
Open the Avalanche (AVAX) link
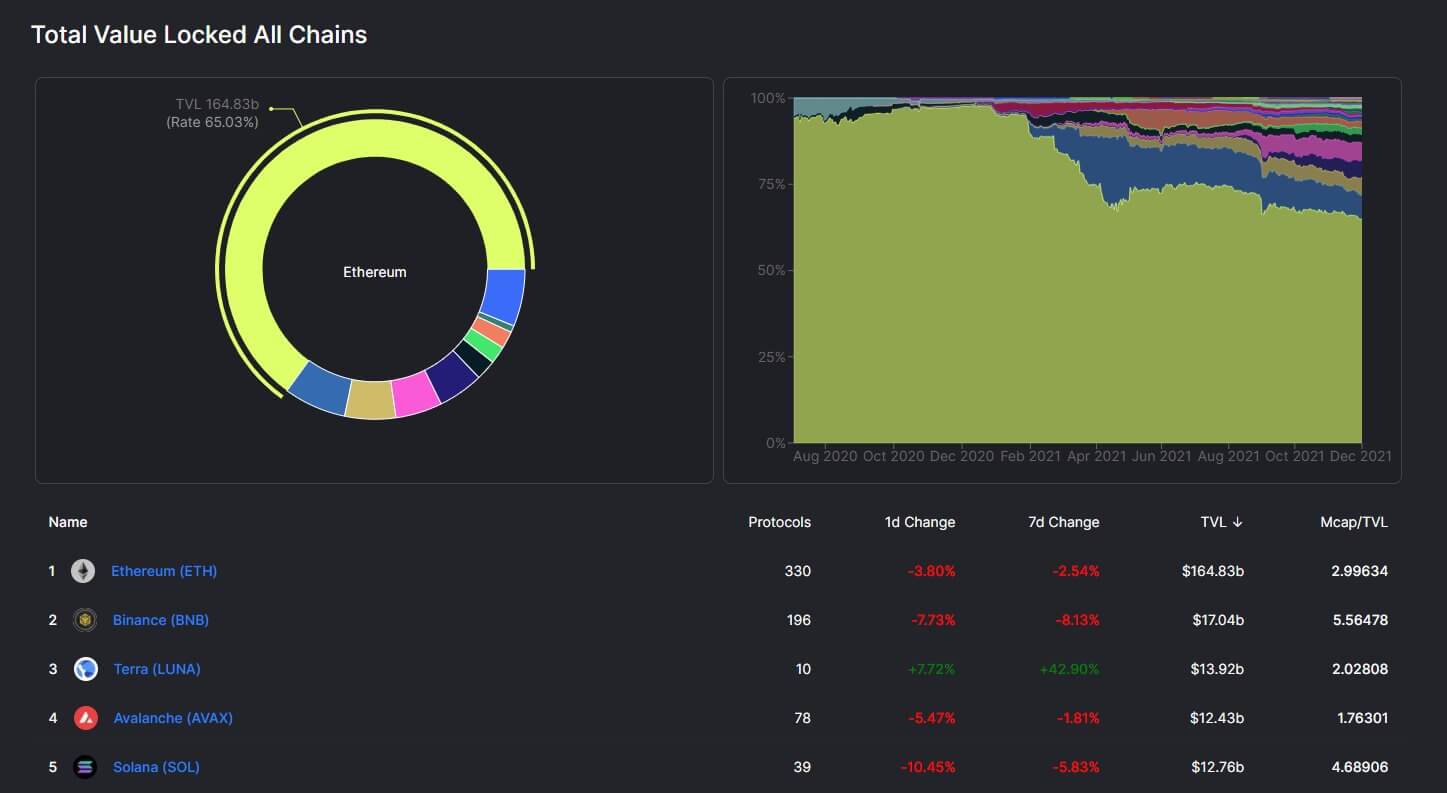pyautogui.click(x=173, y=718)
